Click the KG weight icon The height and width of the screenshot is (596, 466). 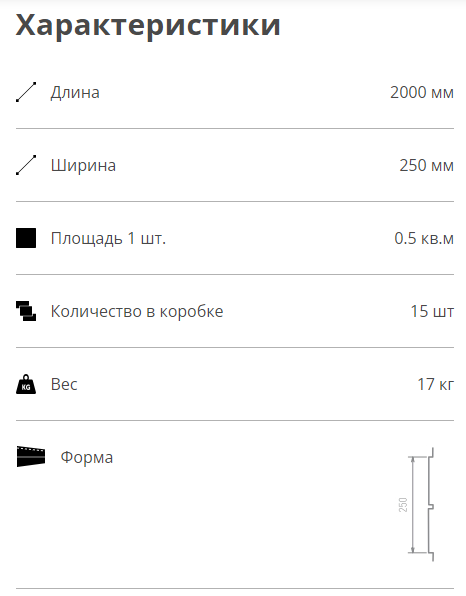tap(26, 384)
